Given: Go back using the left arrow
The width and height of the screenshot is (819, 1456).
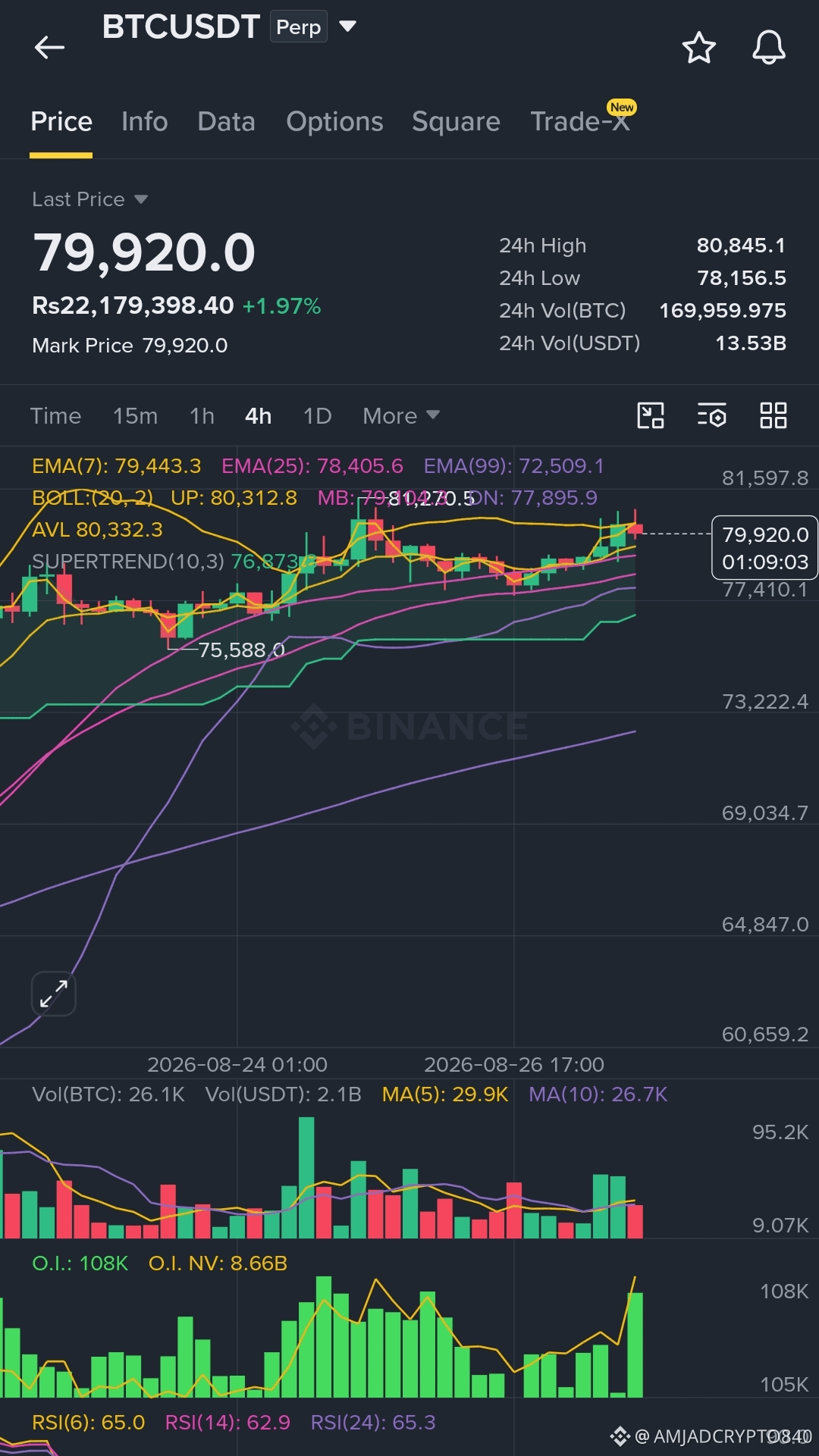Looking at the screenshot, I should (50, 47).
